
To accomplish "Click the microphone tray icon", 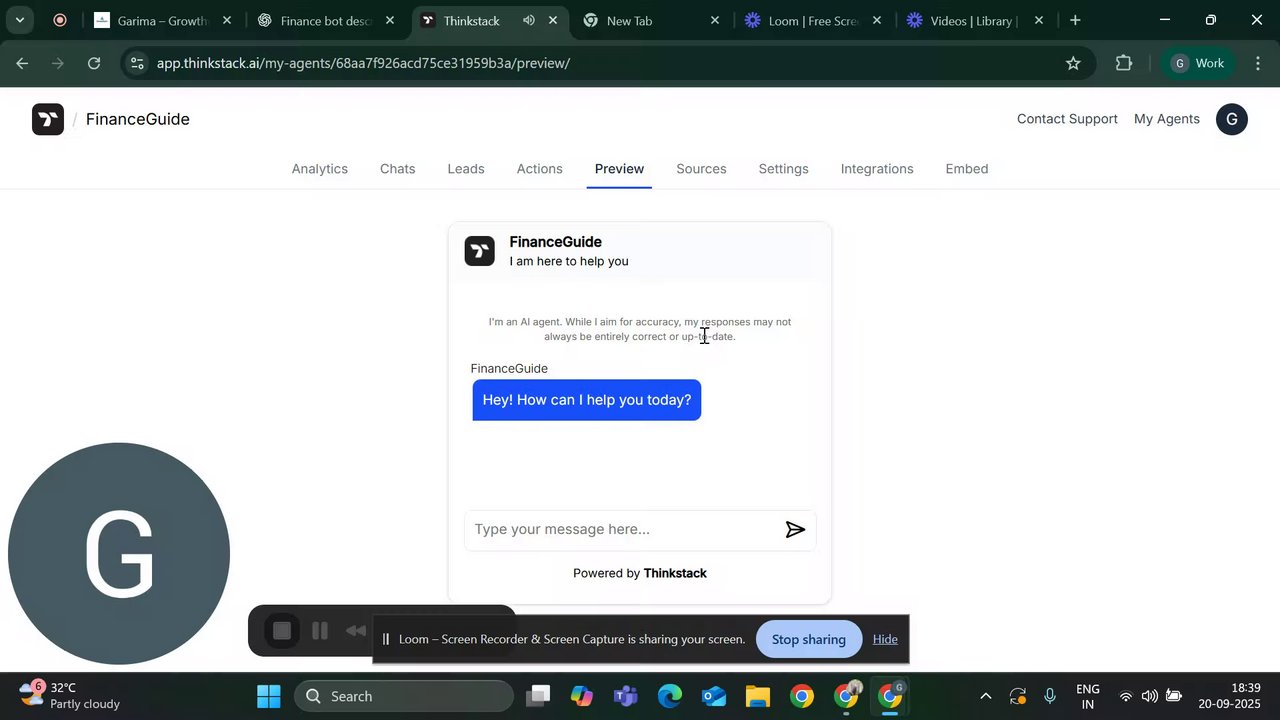I will (x=1050, y=696).
